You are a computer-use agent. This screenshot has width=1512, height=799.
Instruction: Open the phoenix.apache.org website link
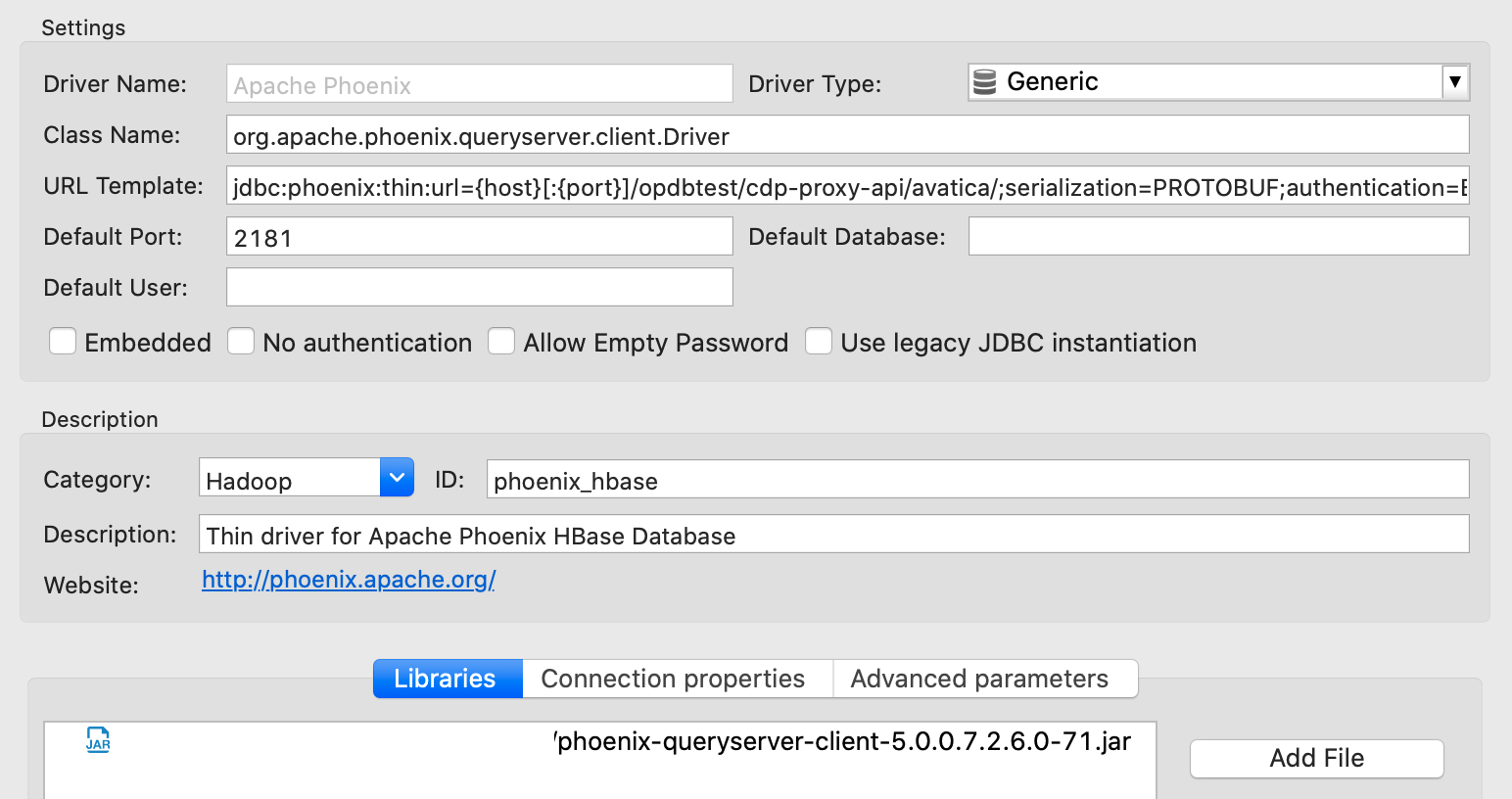pos(348,579)
